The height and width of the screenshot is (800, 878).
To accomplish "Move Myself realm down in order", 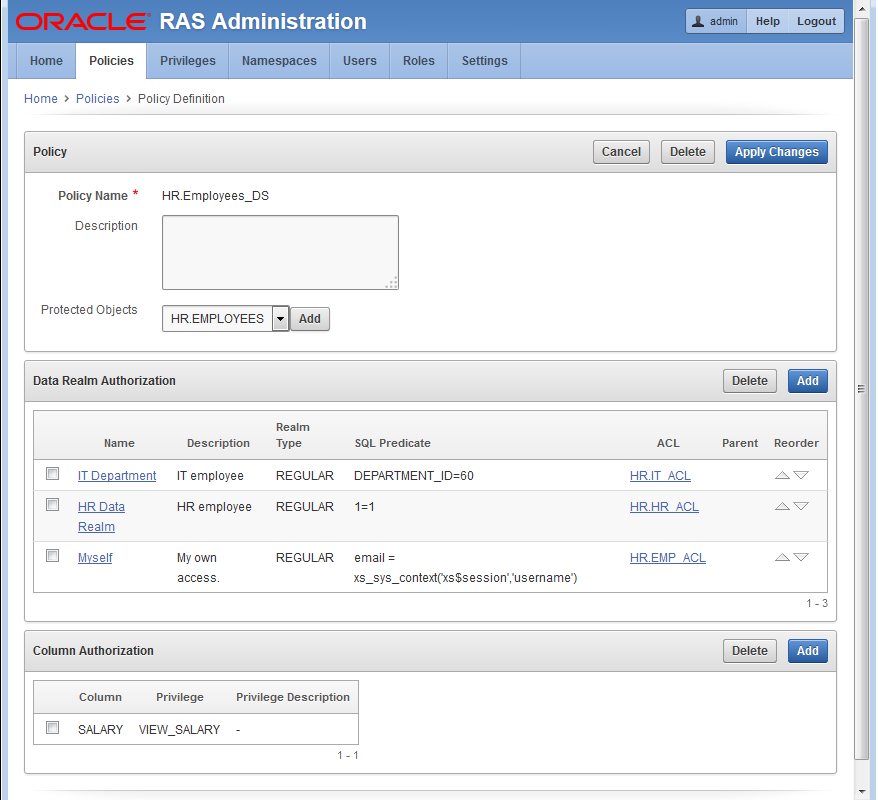I will point(801,558).
